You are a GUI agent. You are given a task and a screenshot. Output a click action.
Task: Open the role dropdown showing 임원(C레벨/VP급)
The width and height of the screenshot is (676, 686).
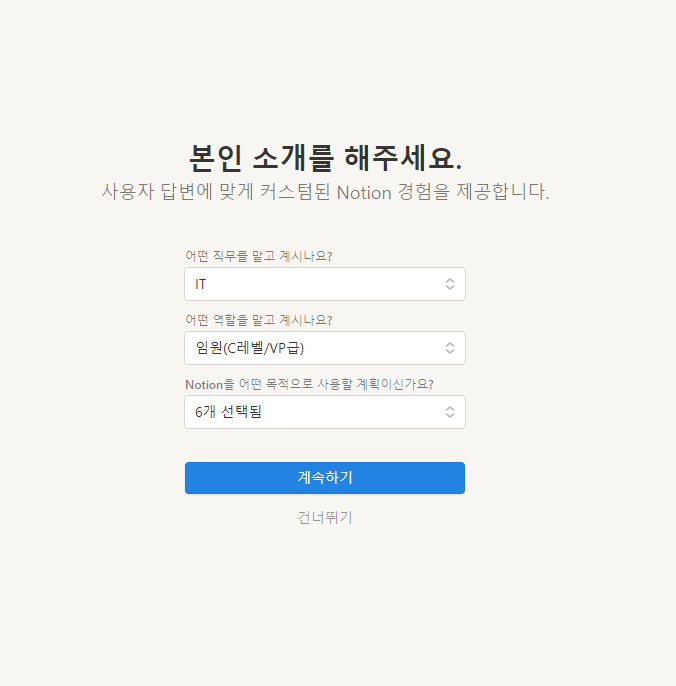[x=325, y=348]
